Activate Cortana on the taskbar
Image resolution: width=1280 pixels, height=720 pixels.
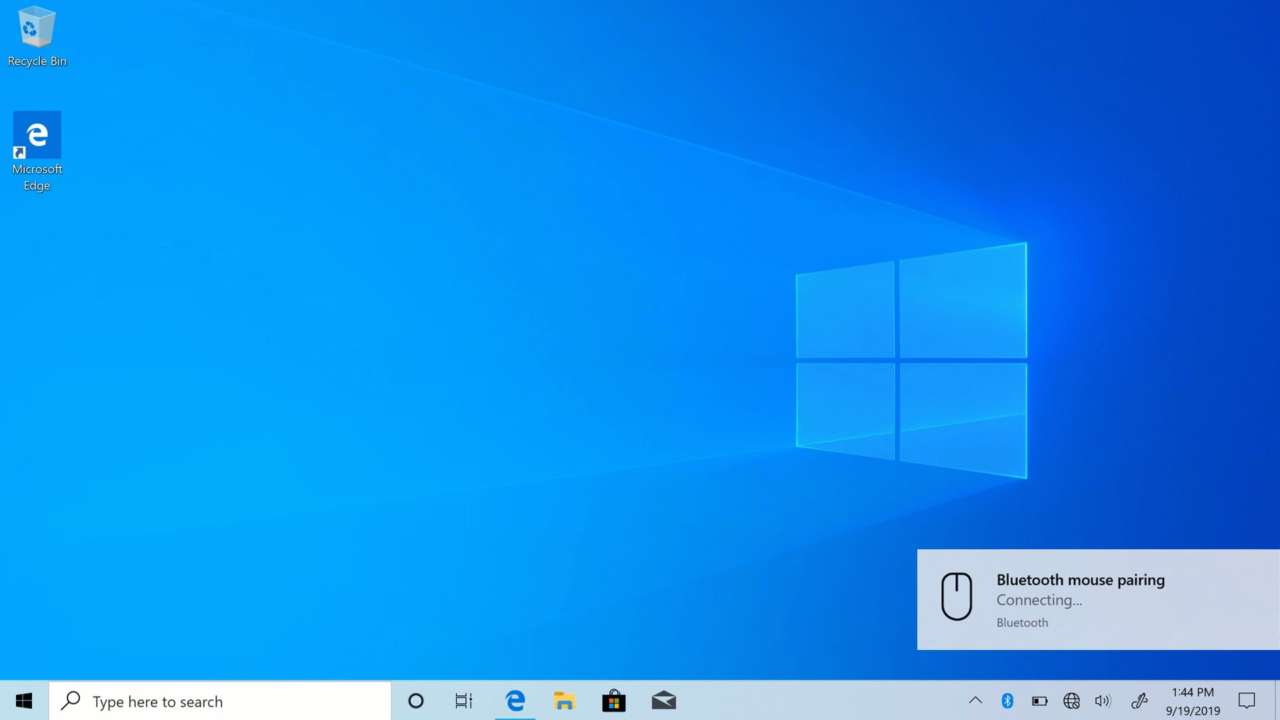click(x=415, y=701)
